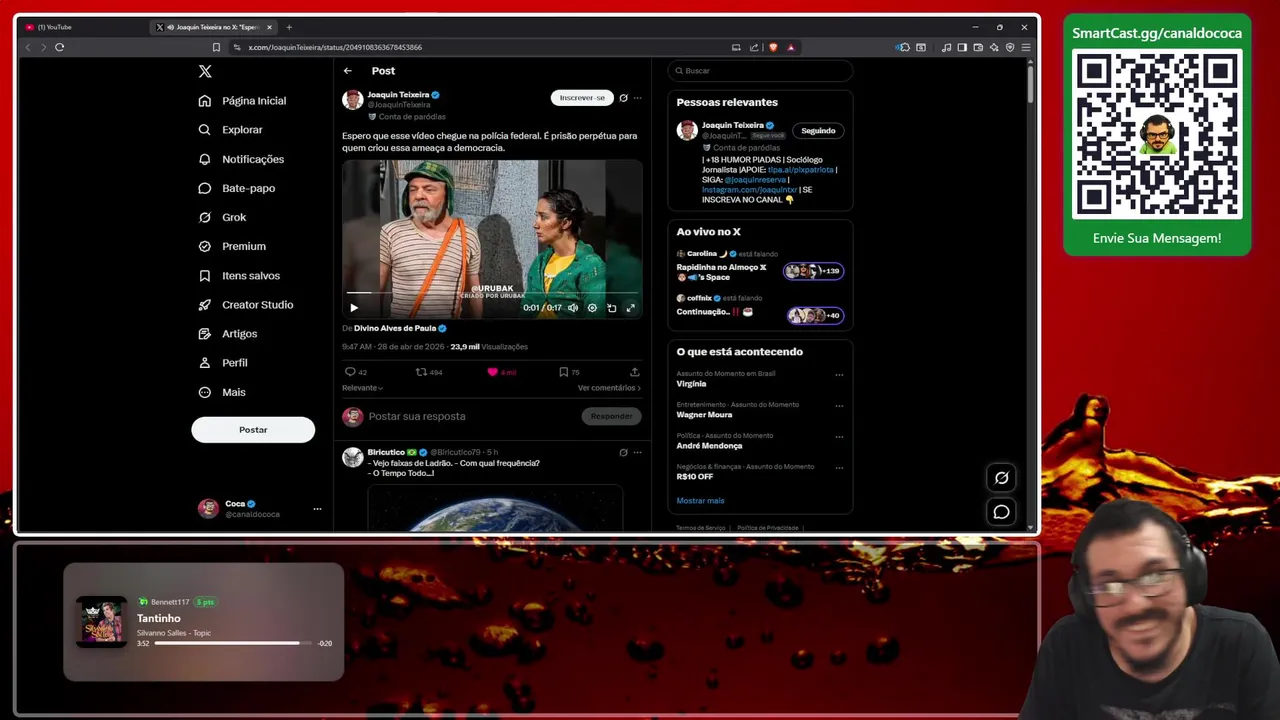Open Notificações in sidebar
The width and height of the screenshot is (1280, 720).
point(242,159)
